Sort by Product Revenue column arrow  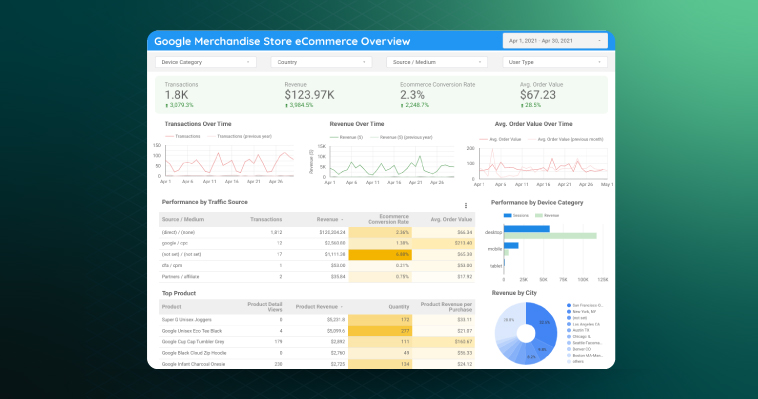click(x=342, y=307)
